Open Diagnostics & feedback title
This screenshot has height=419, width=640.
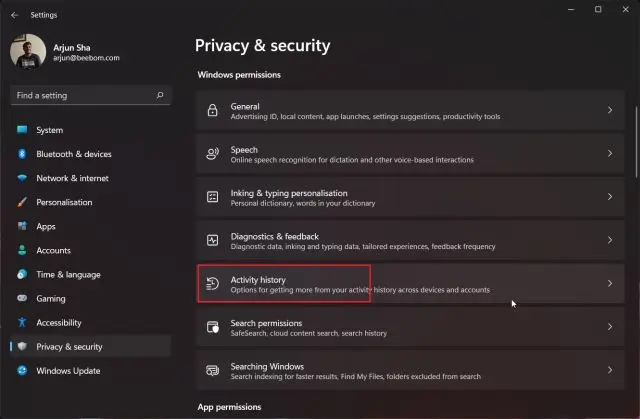pos(275,236)
